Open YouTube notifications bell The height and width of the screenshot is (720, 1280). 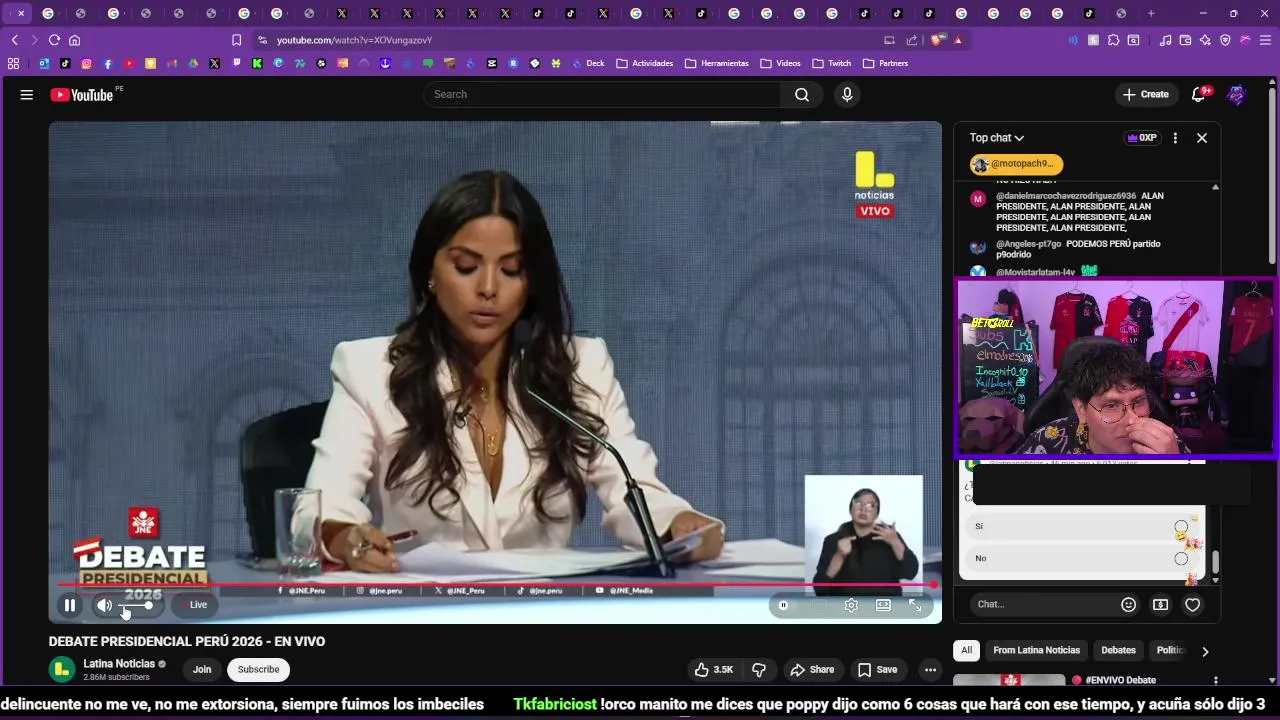click(x=1198, y=95)
